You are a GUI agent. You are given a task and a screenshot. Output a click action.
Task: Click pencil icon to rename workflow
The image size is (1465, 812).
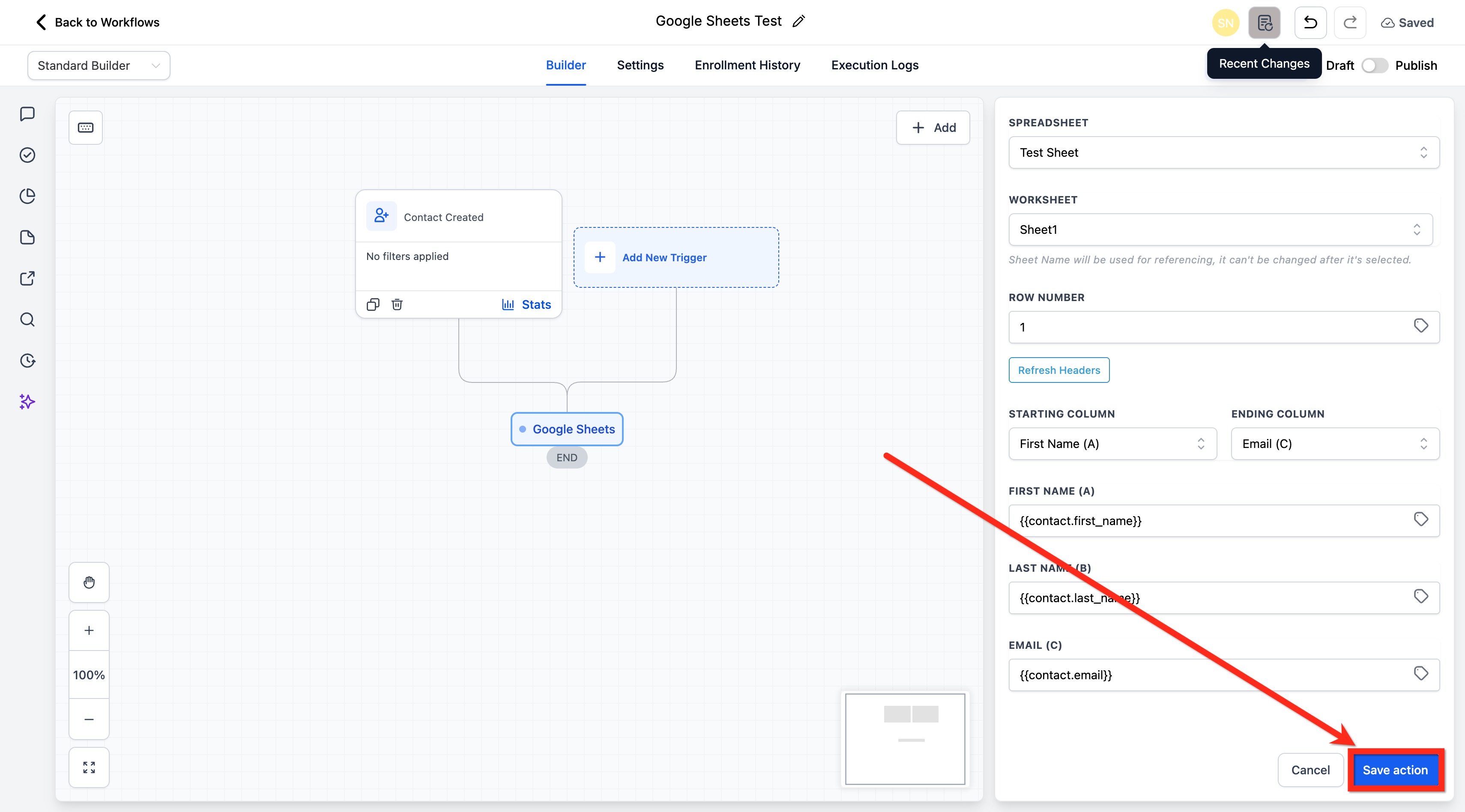point(798,21)
